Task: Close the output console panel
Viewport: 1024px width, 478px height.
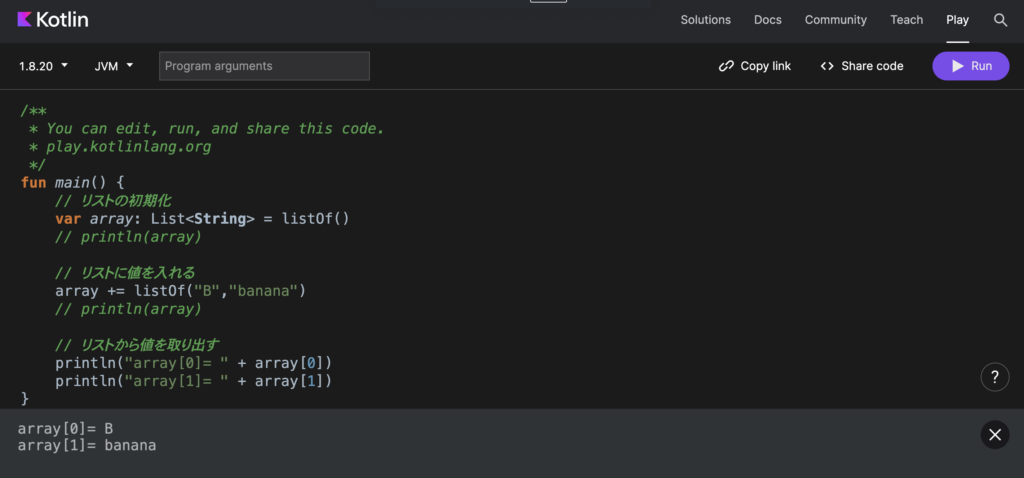Action: click(995, 434)
